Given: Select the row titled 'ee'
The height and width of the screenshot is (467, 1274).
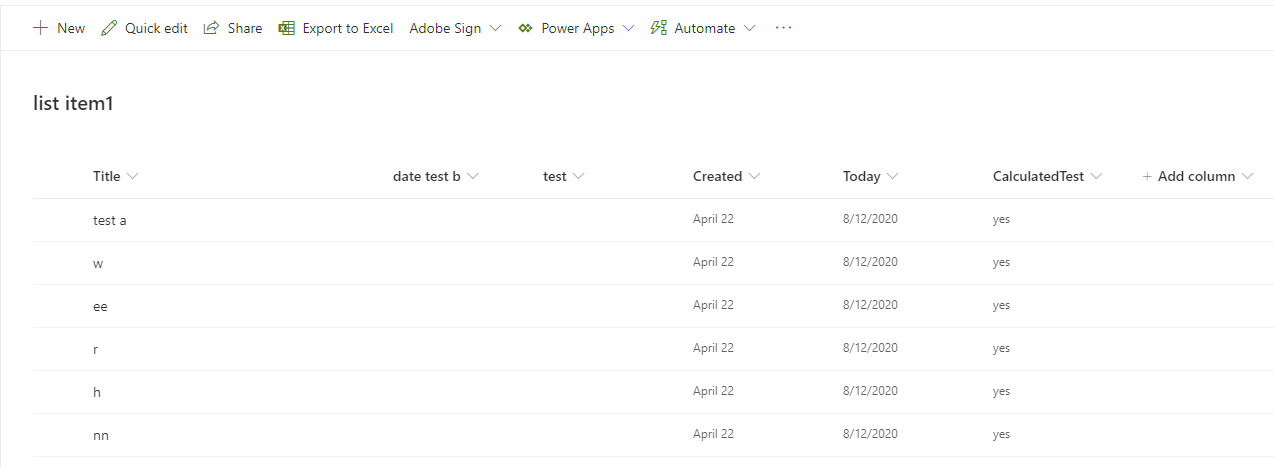Looking at the screenshot, I should (x=50, y=306).
